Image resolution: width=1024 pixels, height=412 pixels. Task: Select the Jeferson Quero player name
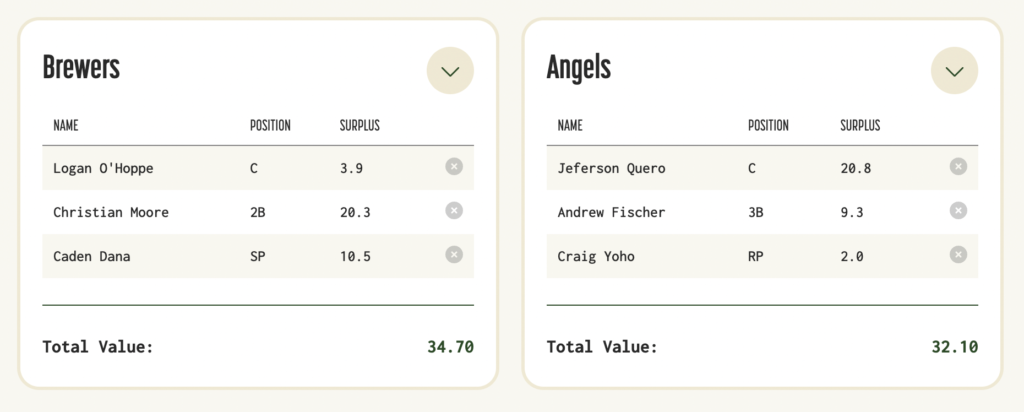tap(611, 168)
